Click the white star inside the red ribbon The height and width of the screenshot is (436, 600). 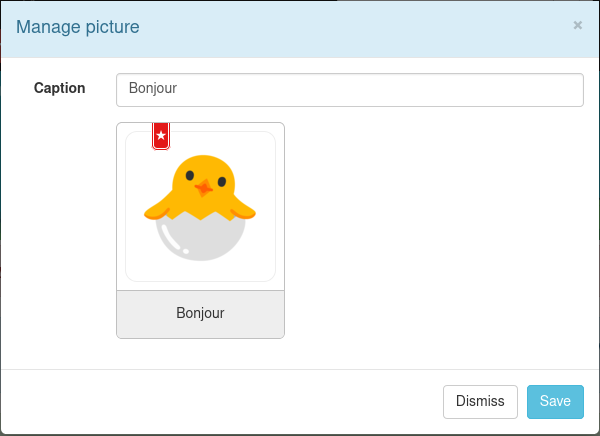point(160,136)
